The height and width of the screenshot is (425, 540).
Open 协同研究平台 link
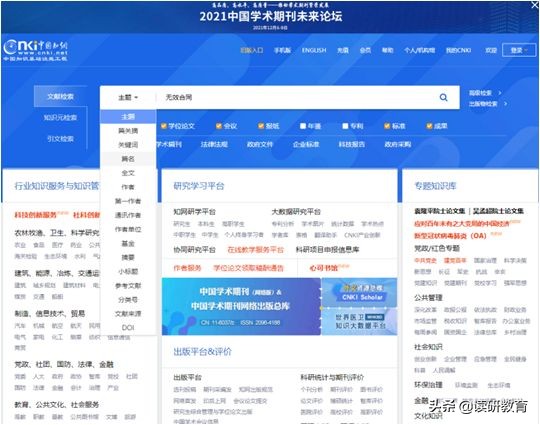point(195,250)
